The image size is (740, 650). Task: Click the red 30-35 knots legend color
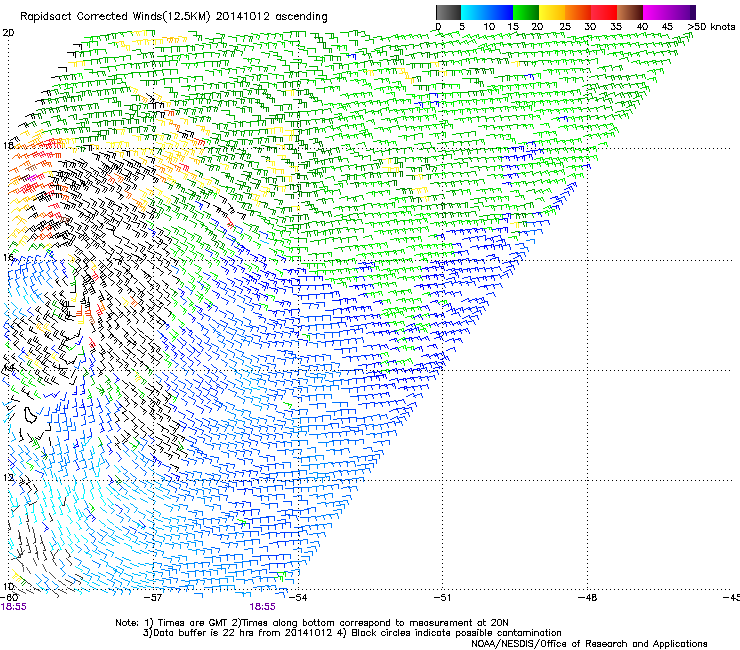(x=604, y=12)
